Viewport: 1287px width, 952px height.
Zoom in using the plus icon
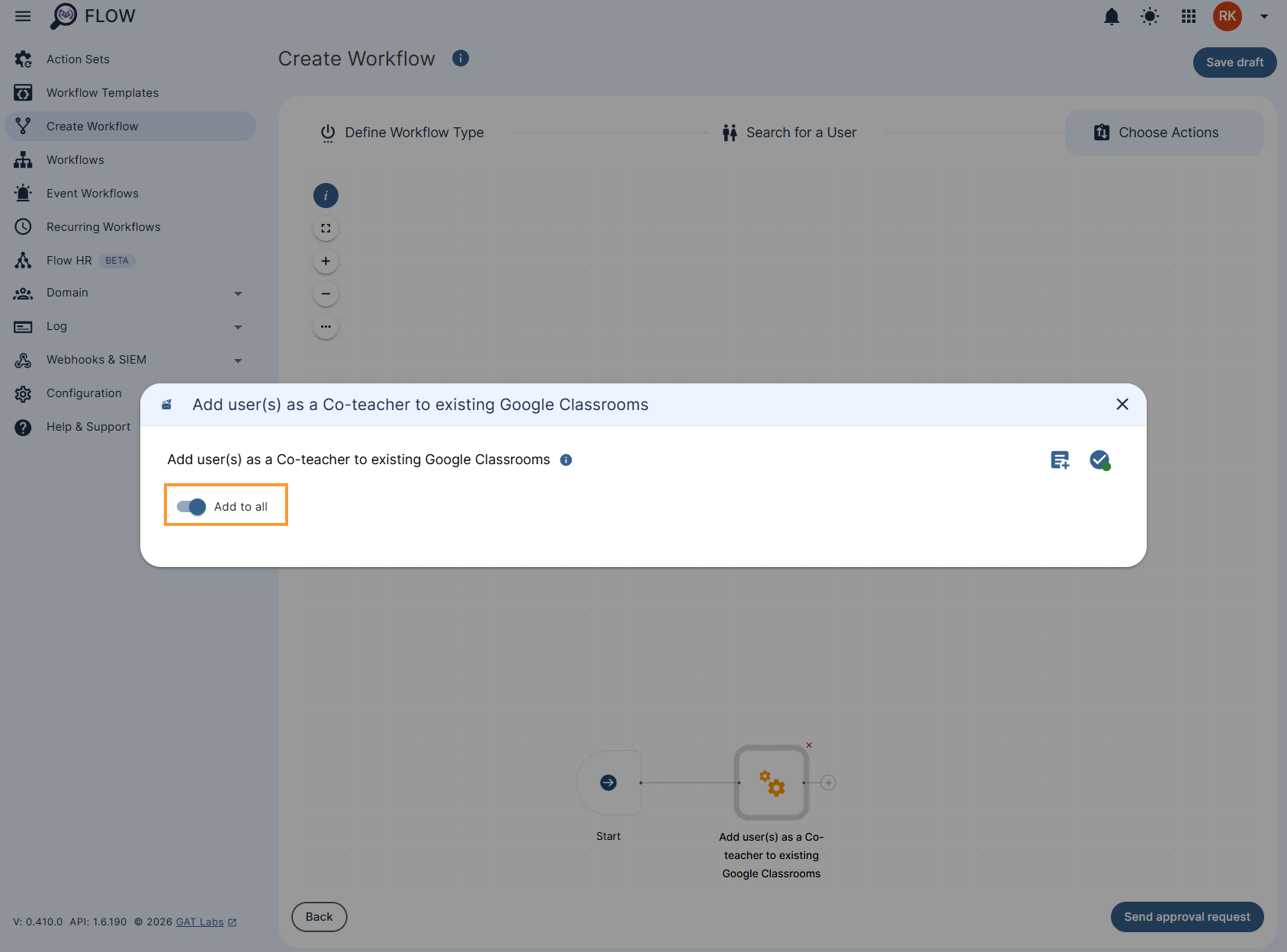click(326, 261)
